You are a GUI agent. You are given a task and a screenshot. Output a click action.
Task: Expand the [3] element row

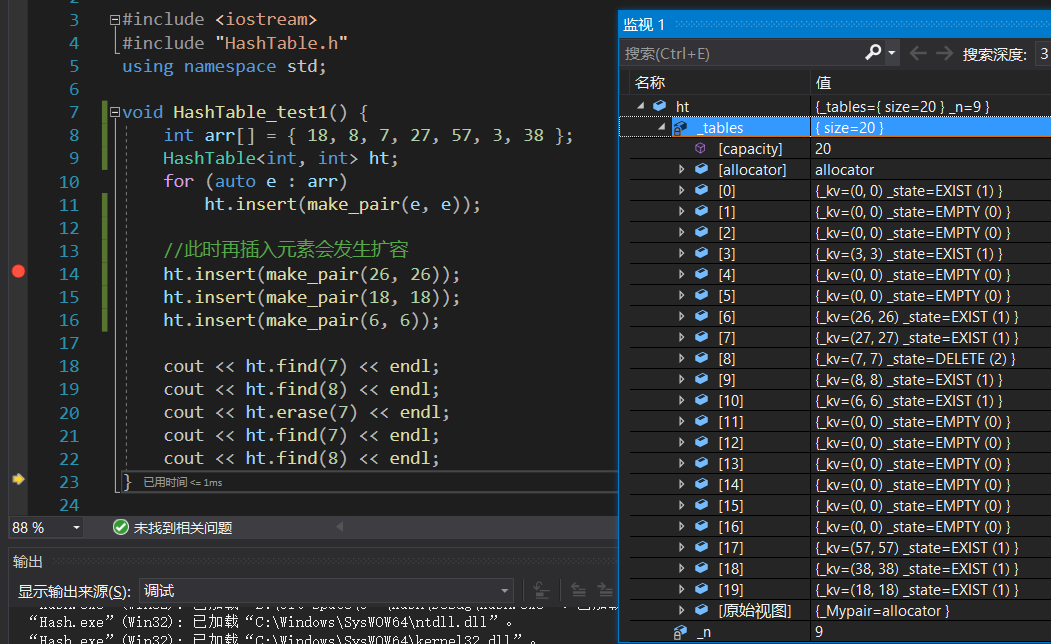click(x=682, y=253)
